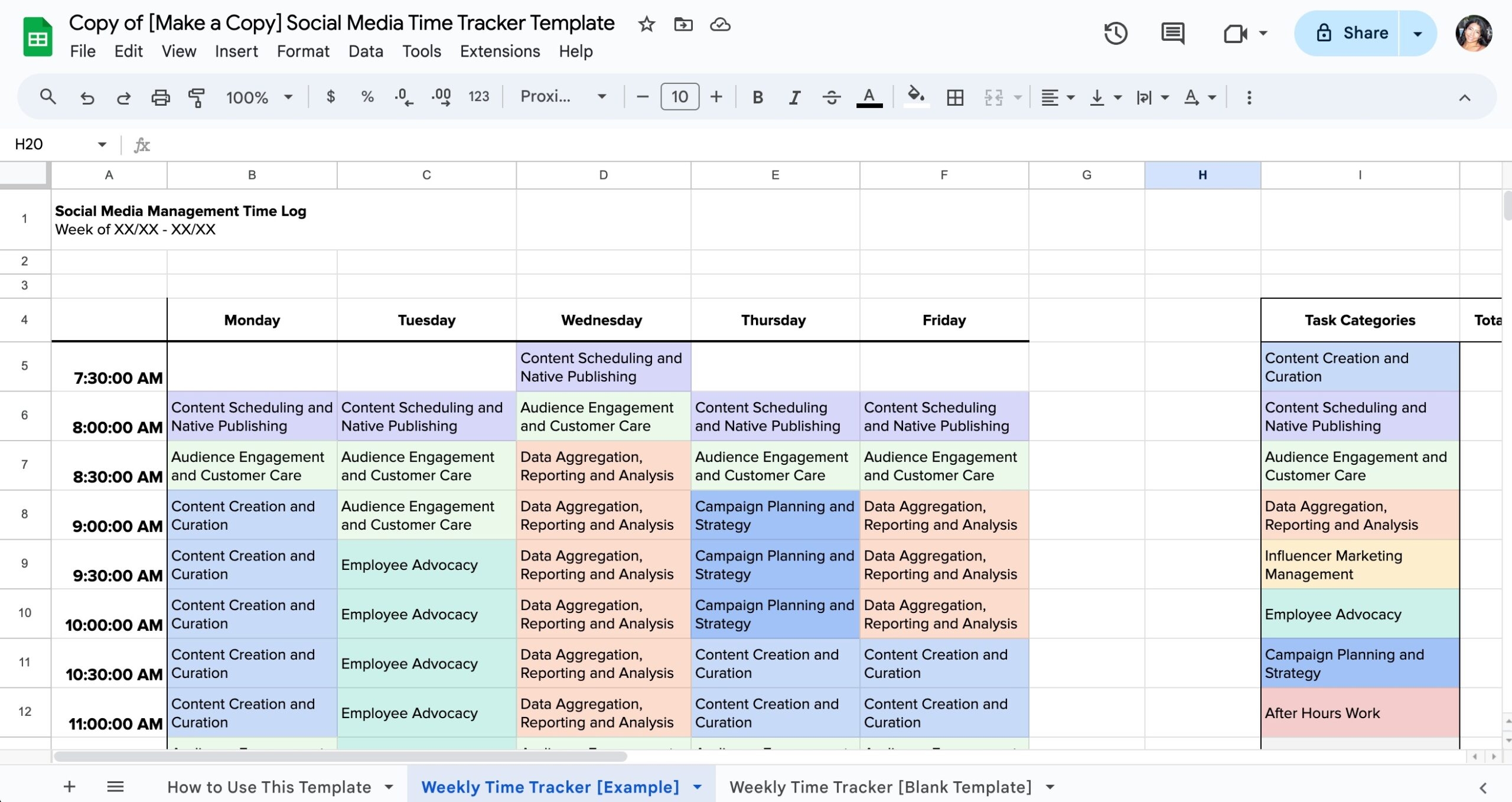Open the font selection dropdown
The image size is (1512, 802).
click(x=561, y=97)
